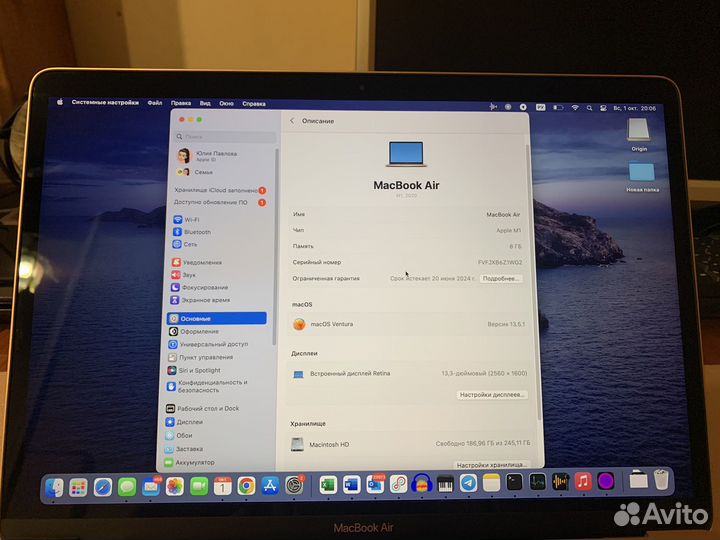720x540 pixels.
Task: Open Launchpad from the Dock
Action: point(78,488)
